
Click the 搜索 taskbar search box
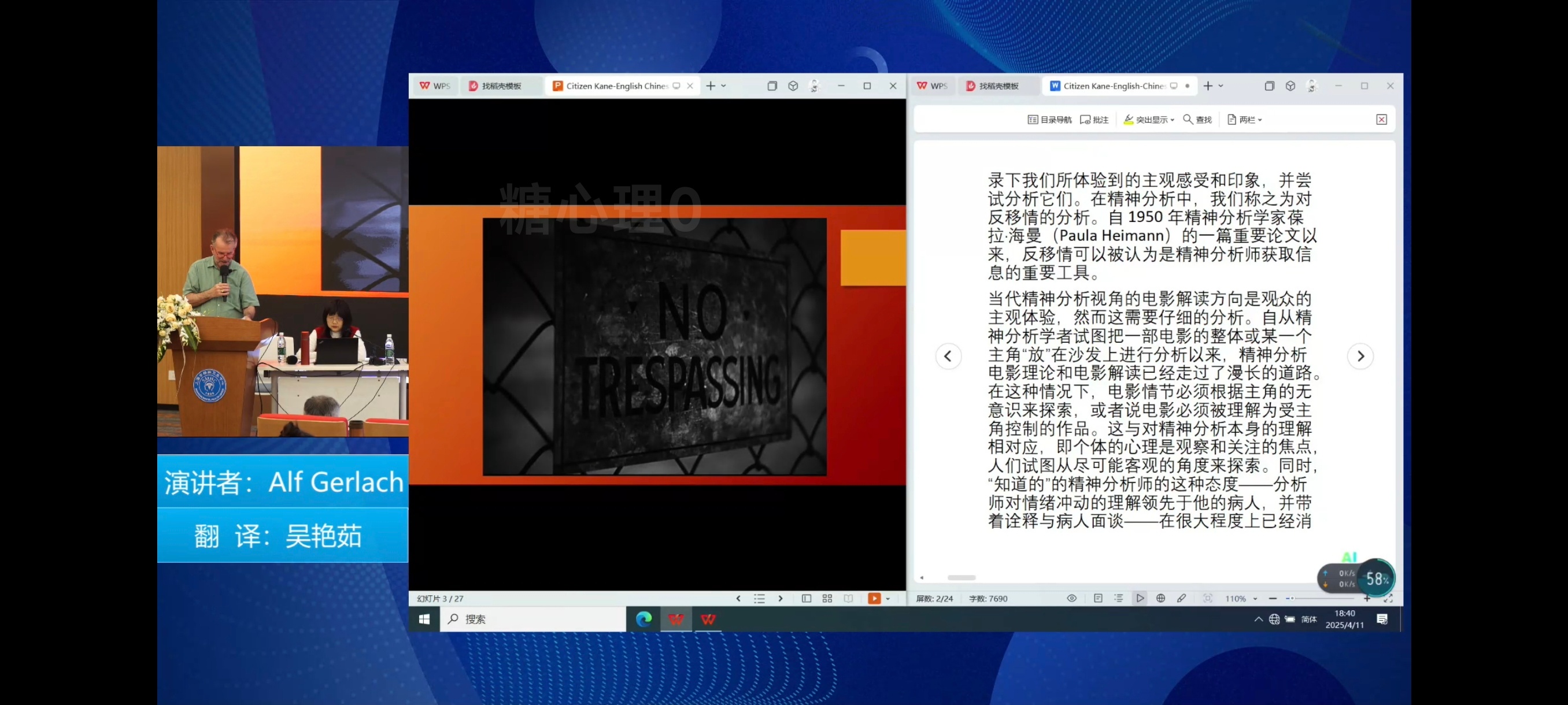click(532, 619)
